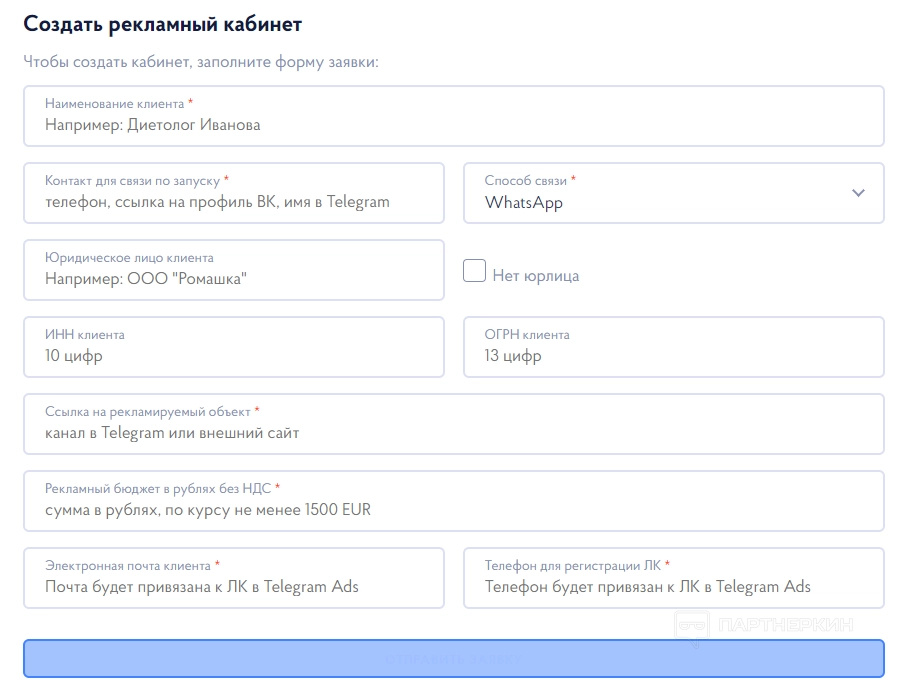Select the Юридическое лицо клиента input
904x700 pixels.
click(x=233, y=279)
